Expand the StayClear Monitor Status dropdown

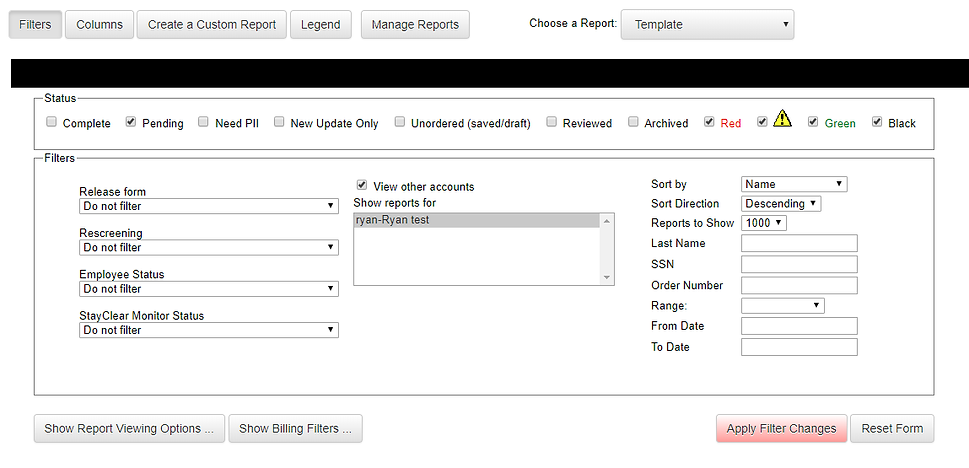209,330
